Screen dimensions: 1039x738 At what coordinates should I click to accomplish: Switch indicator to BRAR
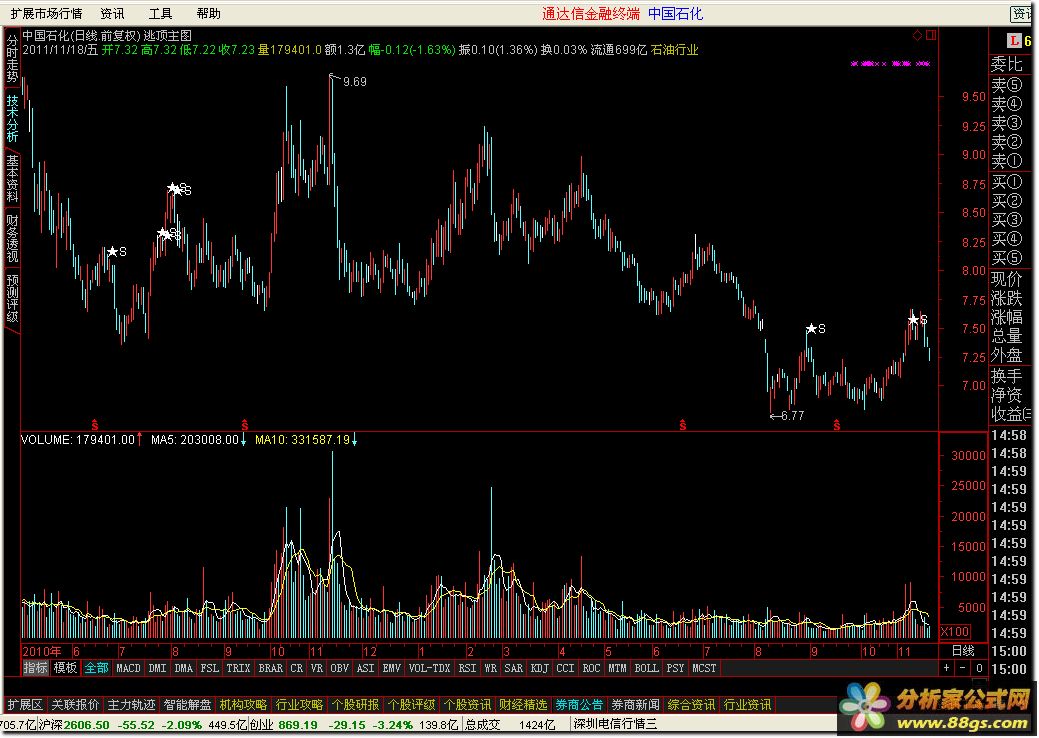pos(270,668)
